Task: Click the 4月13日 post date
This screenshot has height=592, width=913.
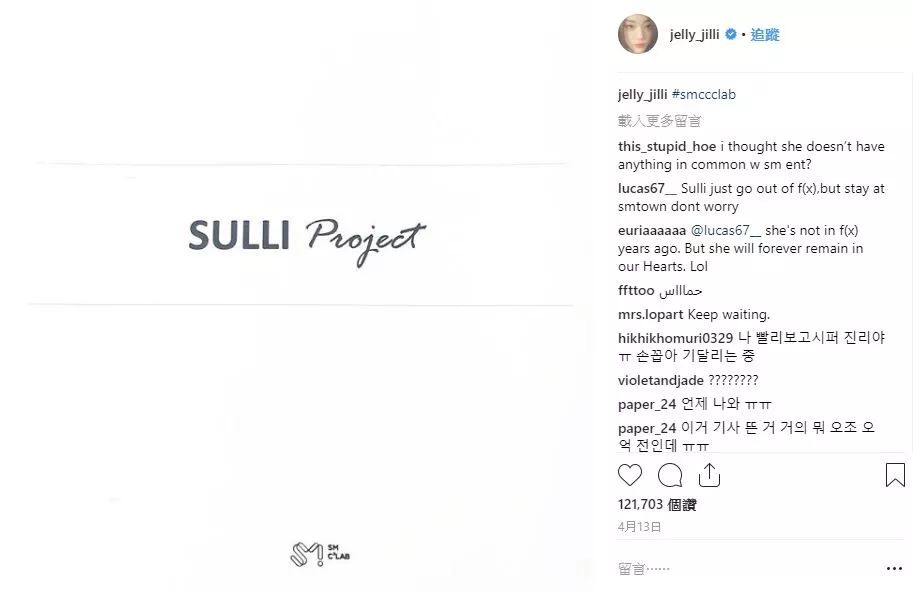Action: (x=639, y=527)
